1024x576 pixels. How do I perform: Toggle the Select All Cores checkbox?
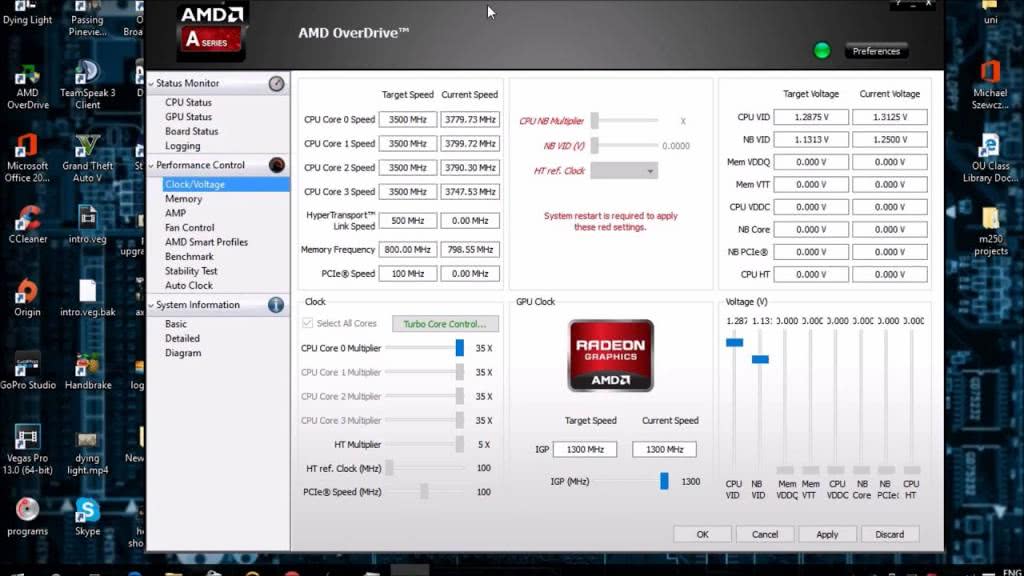point(308,324)
